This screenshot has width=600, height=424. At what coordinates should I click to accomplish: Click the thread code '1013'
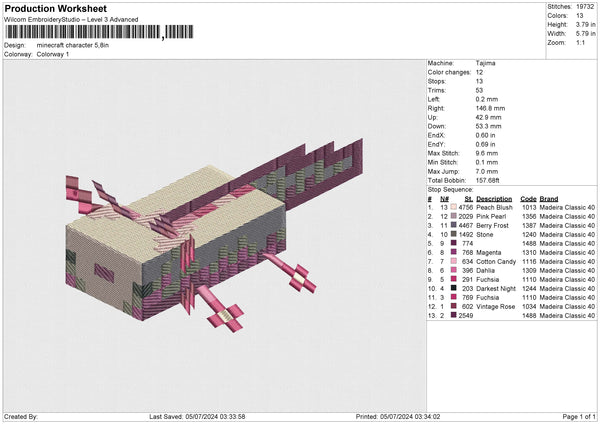(x=529, y=207)
